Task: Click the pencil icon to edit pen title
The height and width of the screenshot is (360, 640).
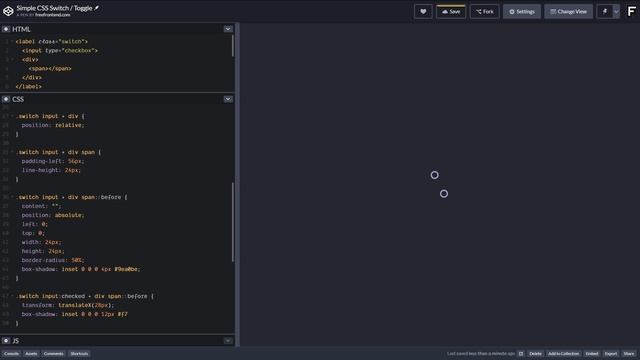Action: tap(97, 8)
